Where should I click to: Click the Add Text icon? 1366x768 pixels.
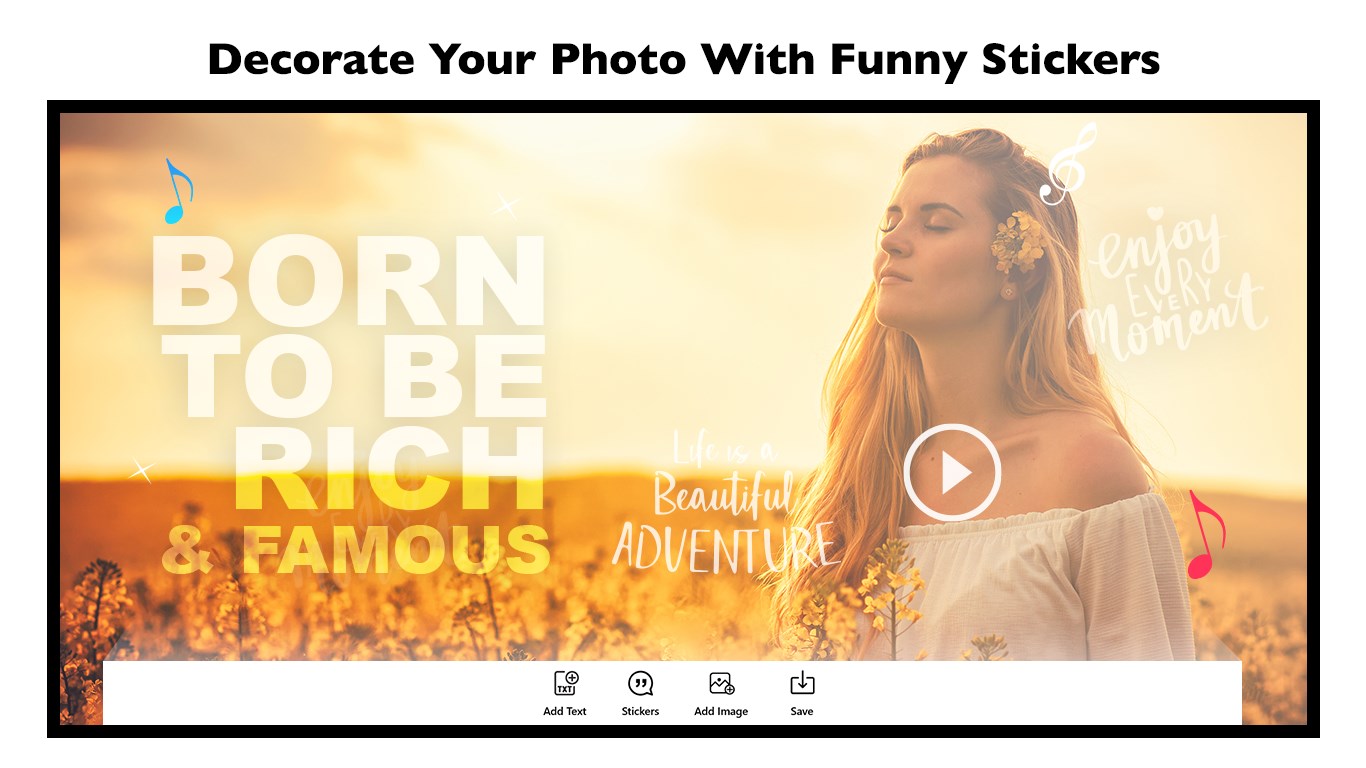pyautogui.click(x=566, y=684)
